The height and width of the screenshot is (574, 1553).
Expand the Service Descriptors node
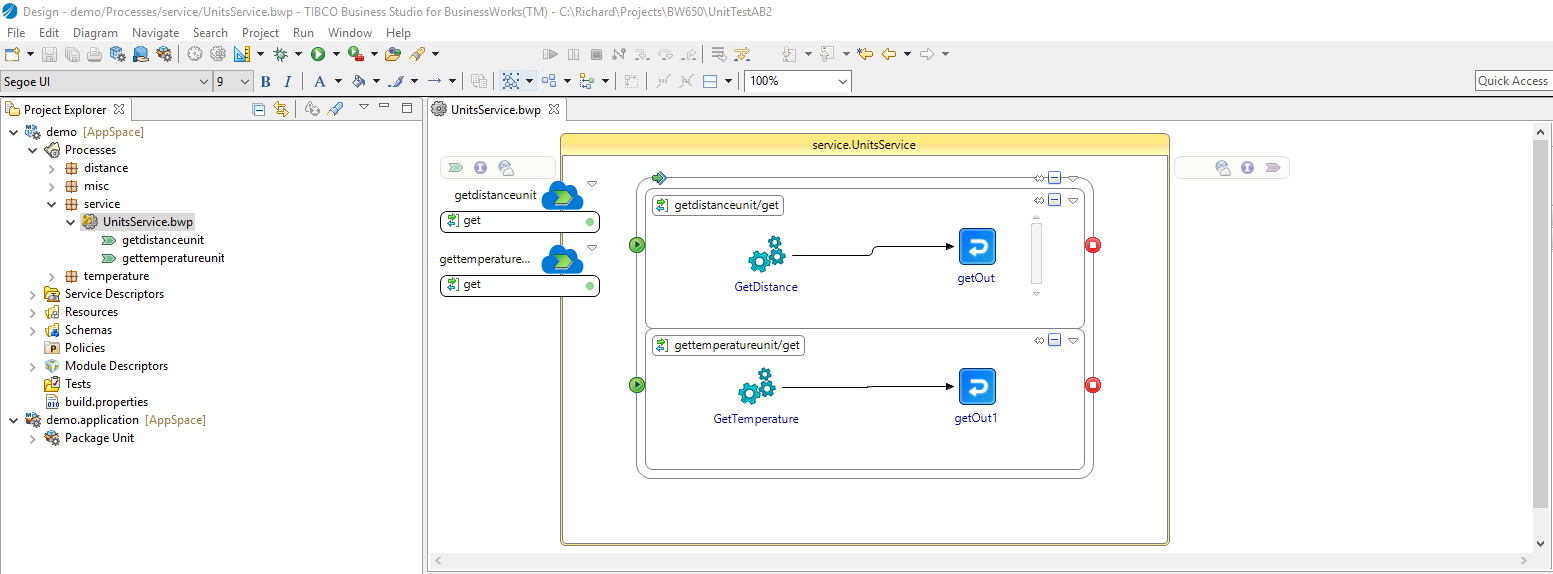[33, 294]
